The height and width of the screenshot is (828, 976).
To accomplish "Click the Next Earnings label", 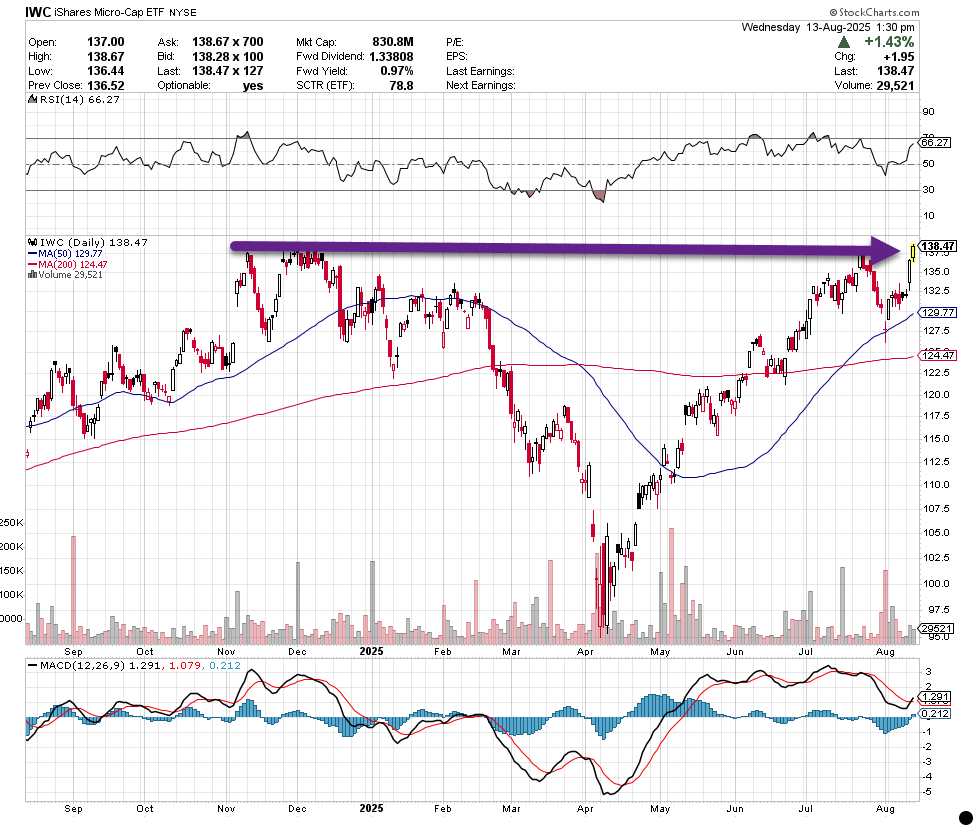I will pyautogui.click(x=481, y=85).
